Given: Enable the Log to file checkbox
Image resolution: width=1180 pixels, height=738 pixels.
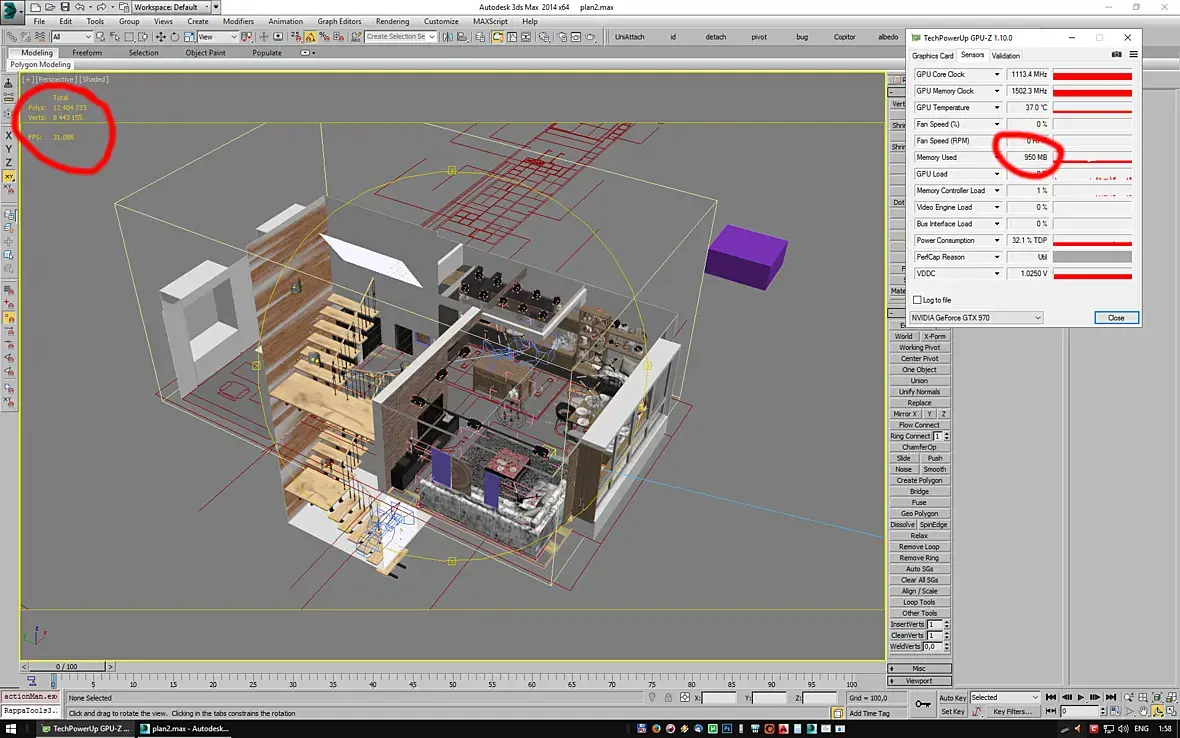Looking at the screenshot, I should tap(917, 300).
